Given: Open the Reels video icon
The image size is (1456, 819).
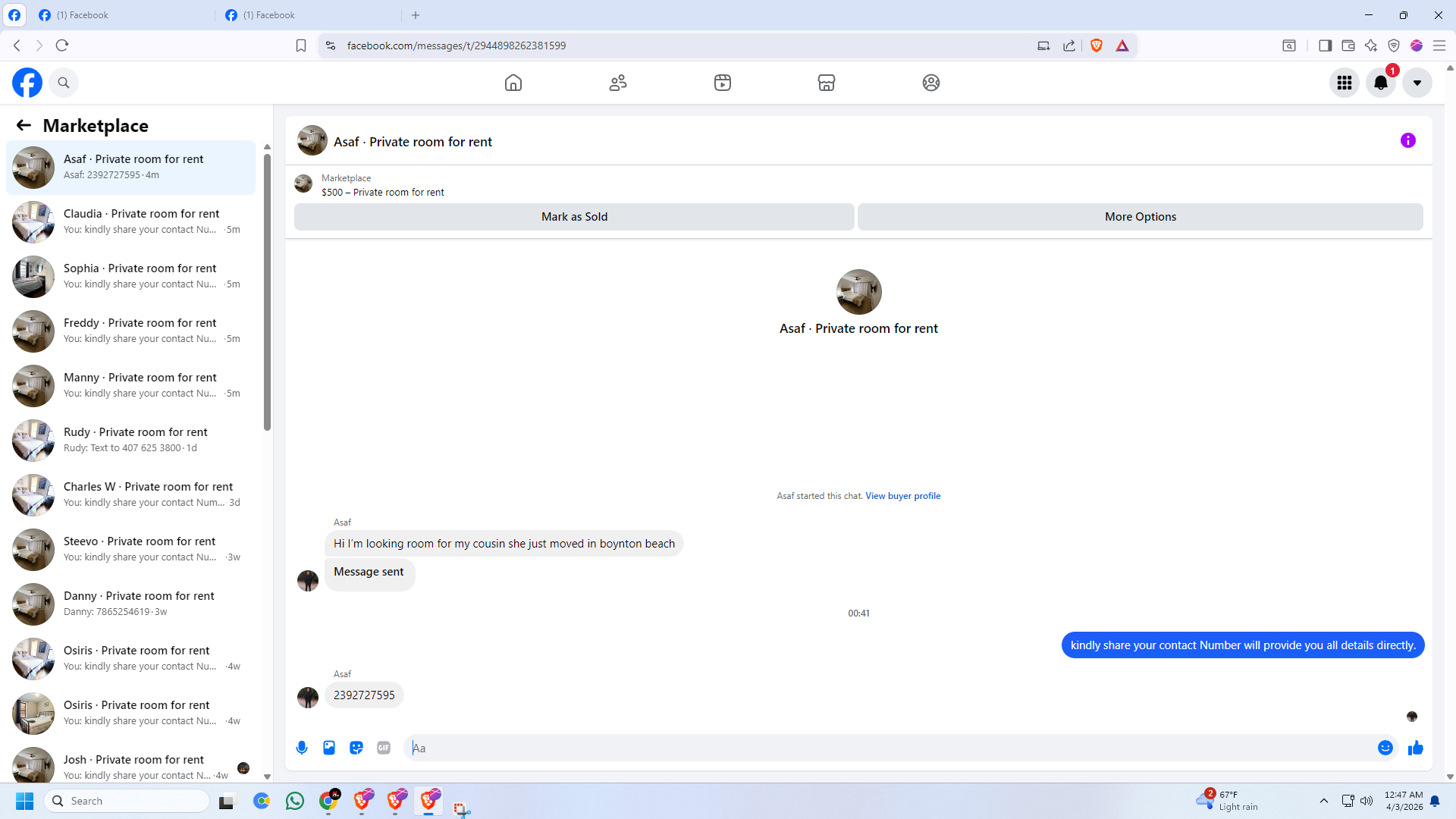Looking at the screenshot, I should point(723,83).
